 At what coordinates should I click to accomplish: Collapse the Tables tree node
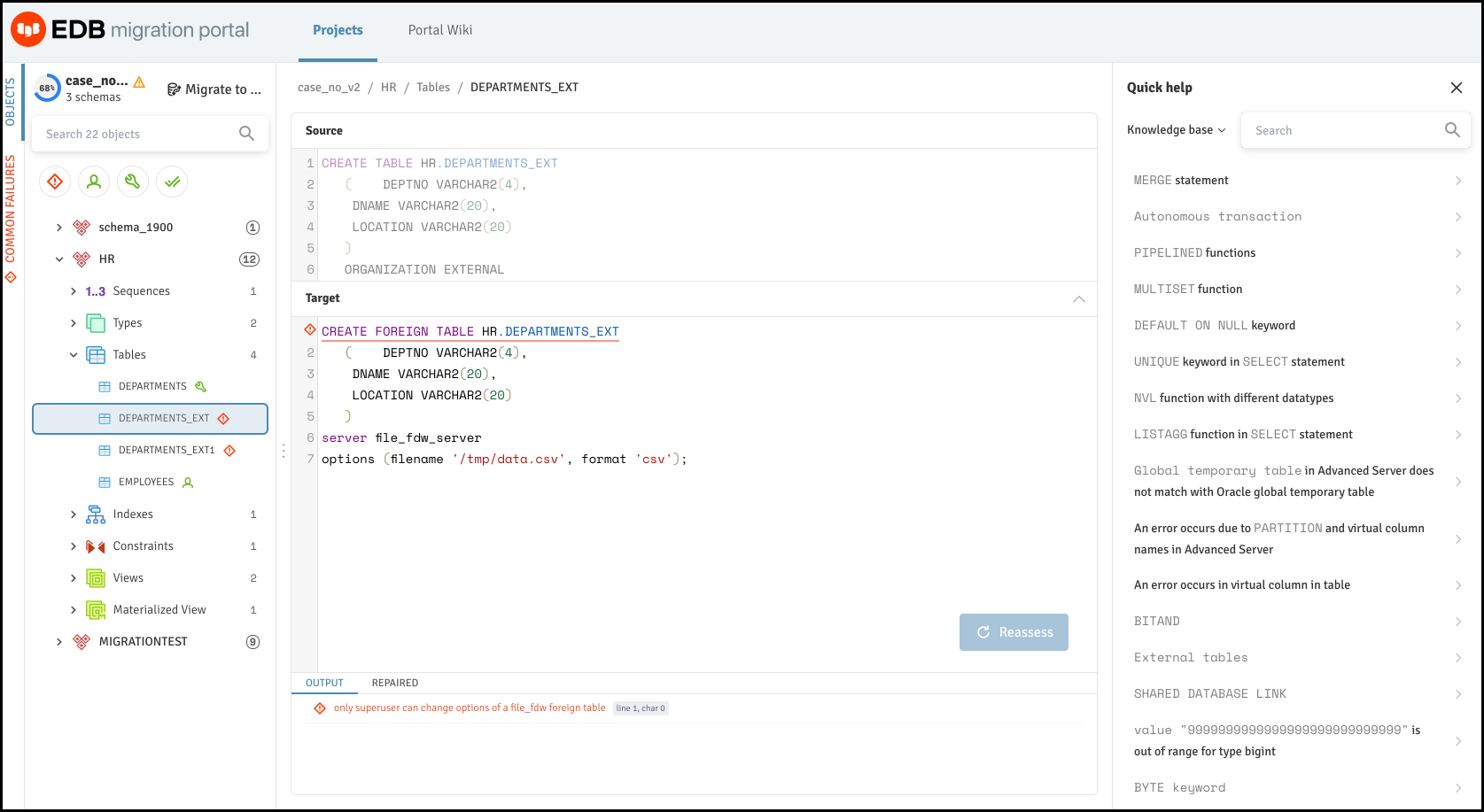(x=74, y=355)
